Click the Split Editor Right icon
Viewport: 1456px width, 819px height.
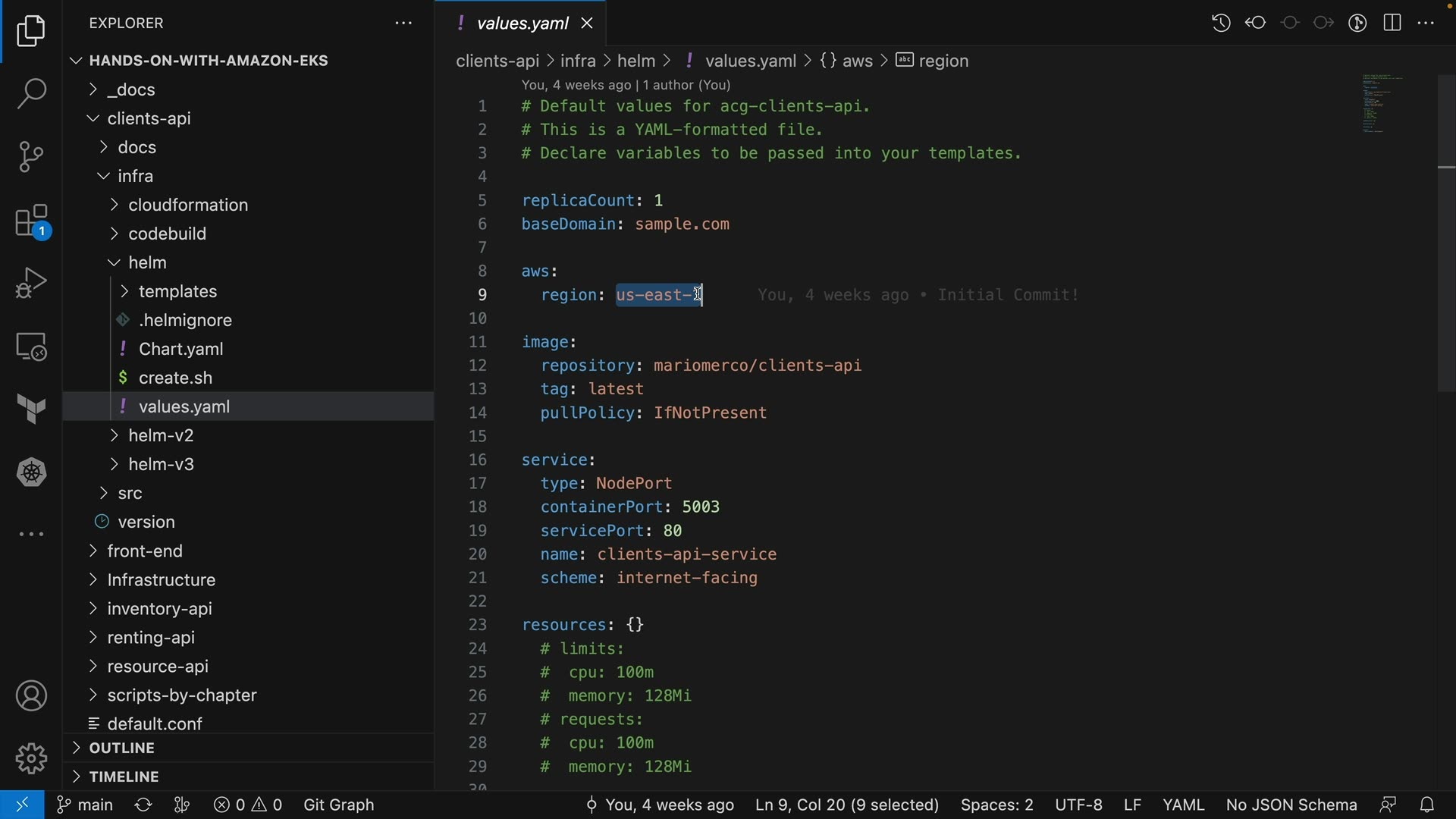(1392, 23)
